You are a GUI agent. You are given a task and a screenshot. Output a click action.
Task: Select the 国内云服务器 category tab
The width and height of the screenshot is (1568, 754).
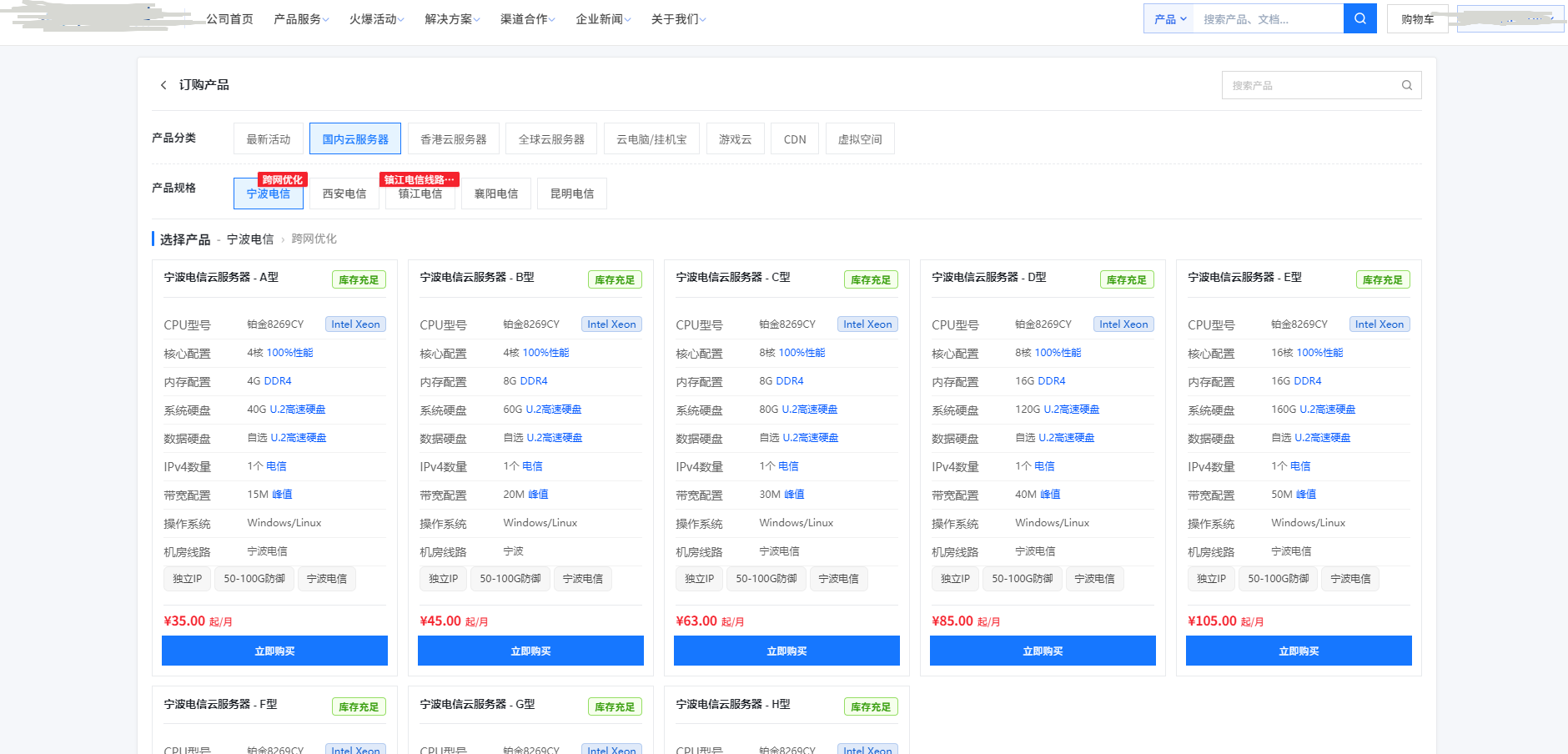pos(355,139)
